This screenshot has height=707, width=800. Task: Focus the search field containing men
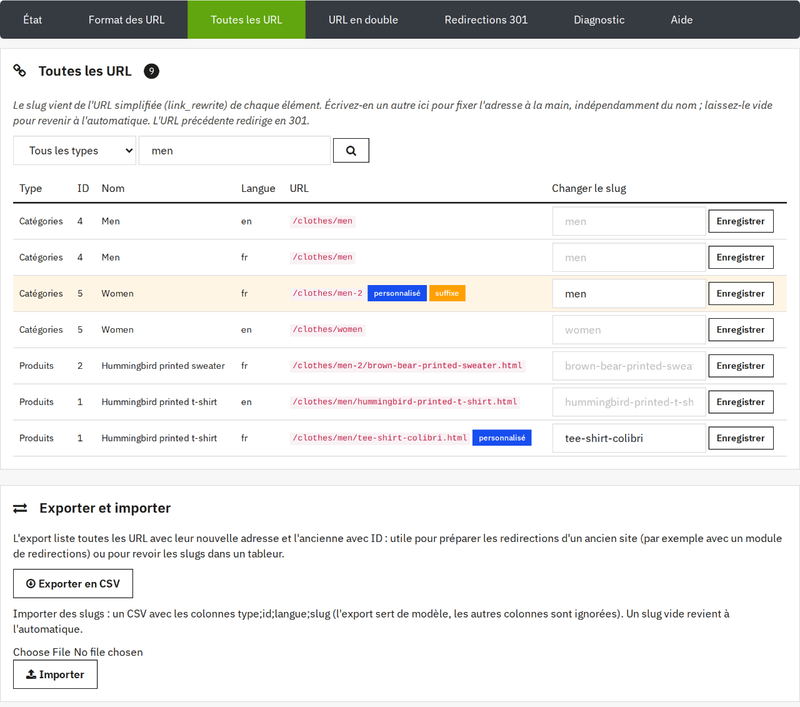pos(235,150)
